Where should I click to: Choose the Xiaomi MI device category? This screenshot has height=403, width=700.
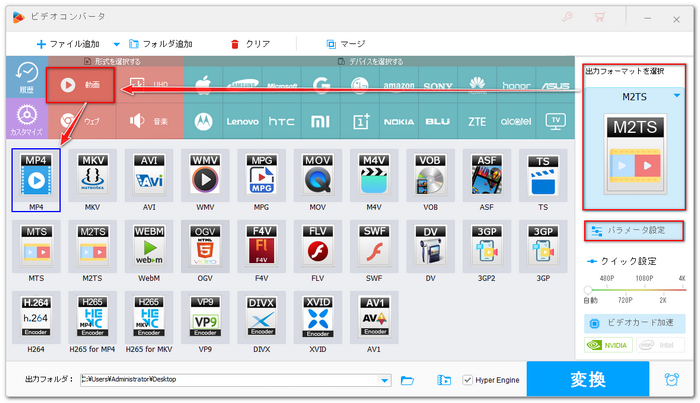coord(320,121)
